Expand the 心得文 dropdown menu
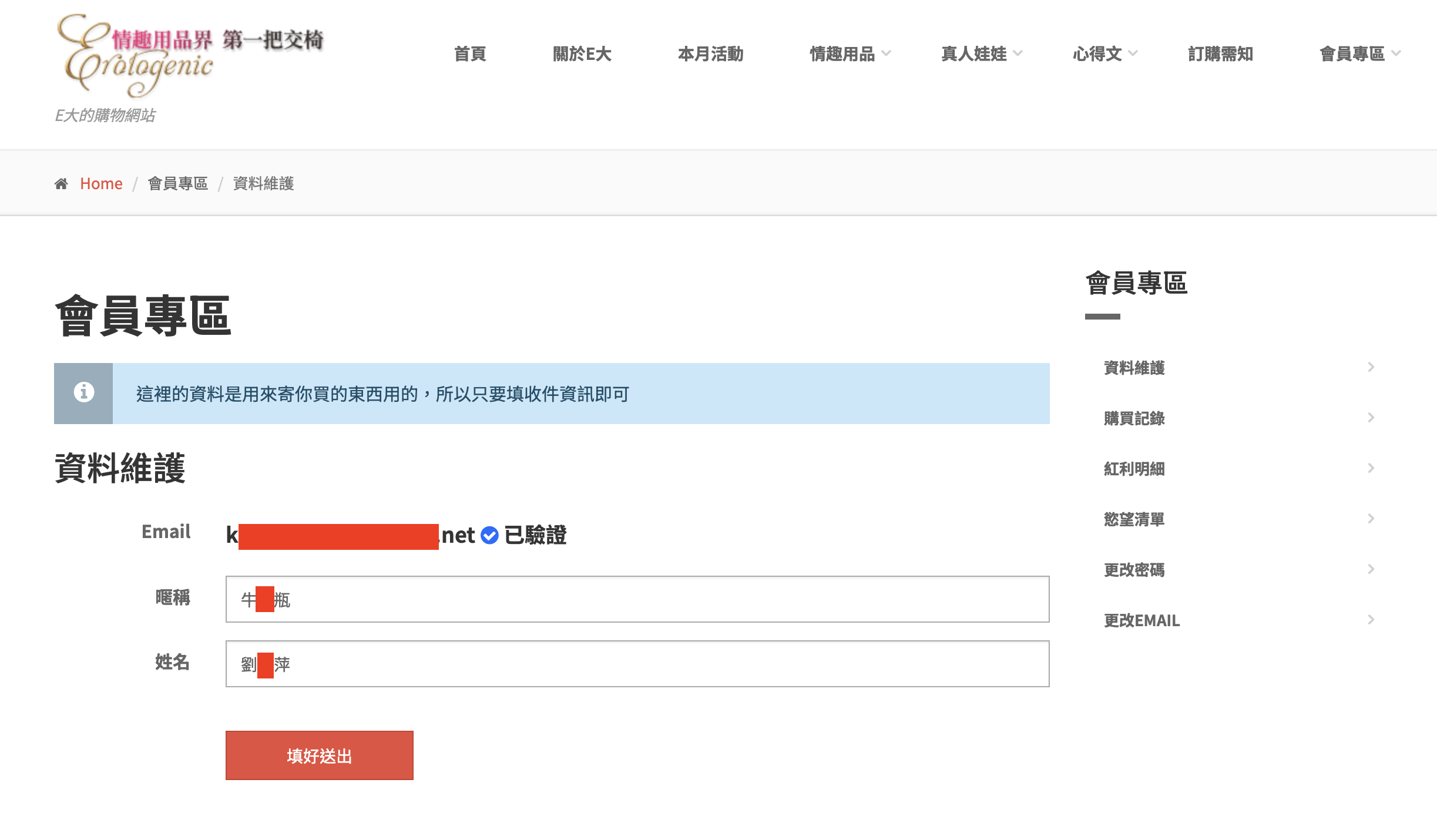This screenshot has width=1437, height=840. pyautogui.click(x=1104, y=54)
